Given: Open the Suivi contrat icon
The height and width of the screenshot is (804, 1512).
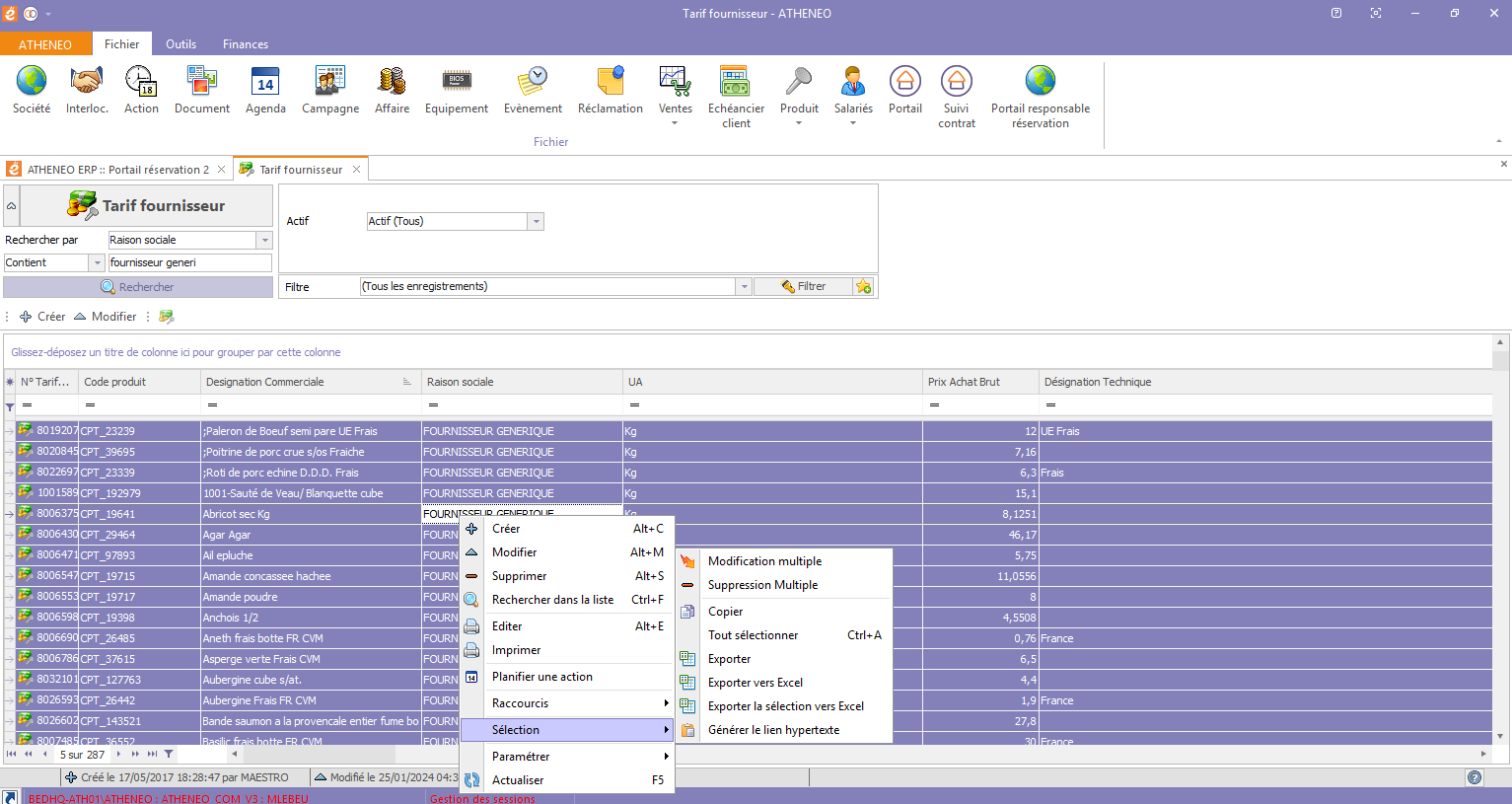Looking at the screenshot, I should coord(956,82).
